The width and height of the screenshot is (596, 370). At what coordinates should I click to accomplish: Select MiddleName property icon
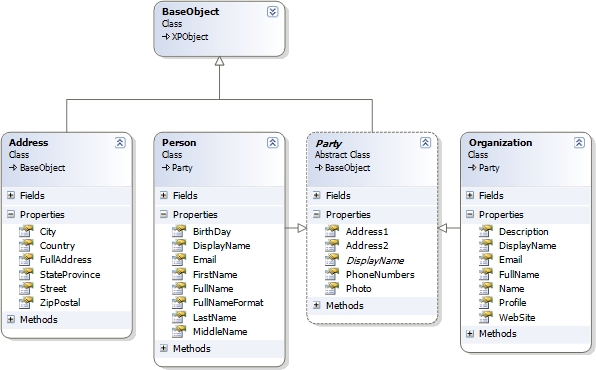pyautogui.click(x=179, y=331)
